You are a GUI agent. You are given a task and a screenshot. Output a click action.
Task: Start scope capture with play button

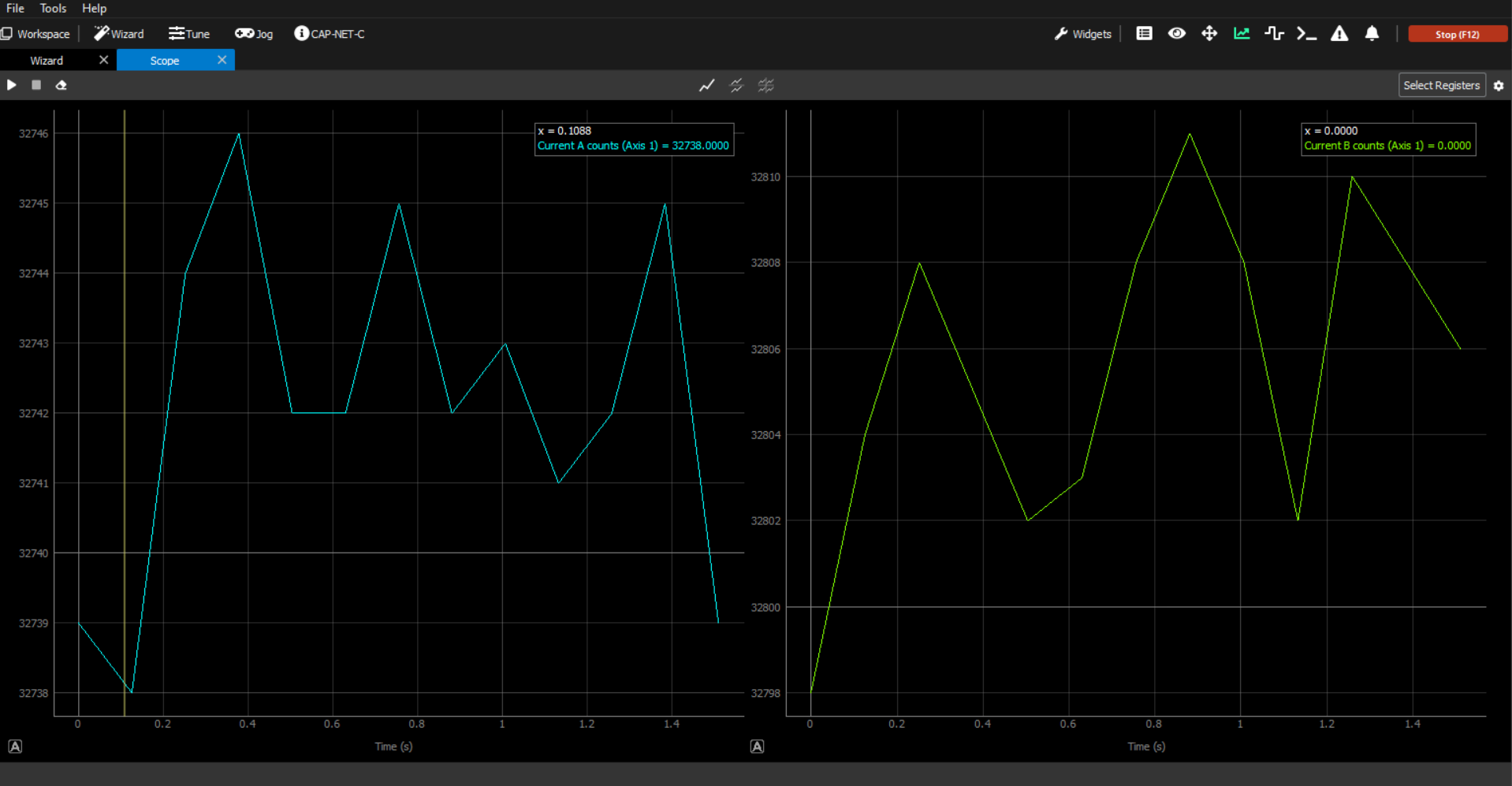12,85
